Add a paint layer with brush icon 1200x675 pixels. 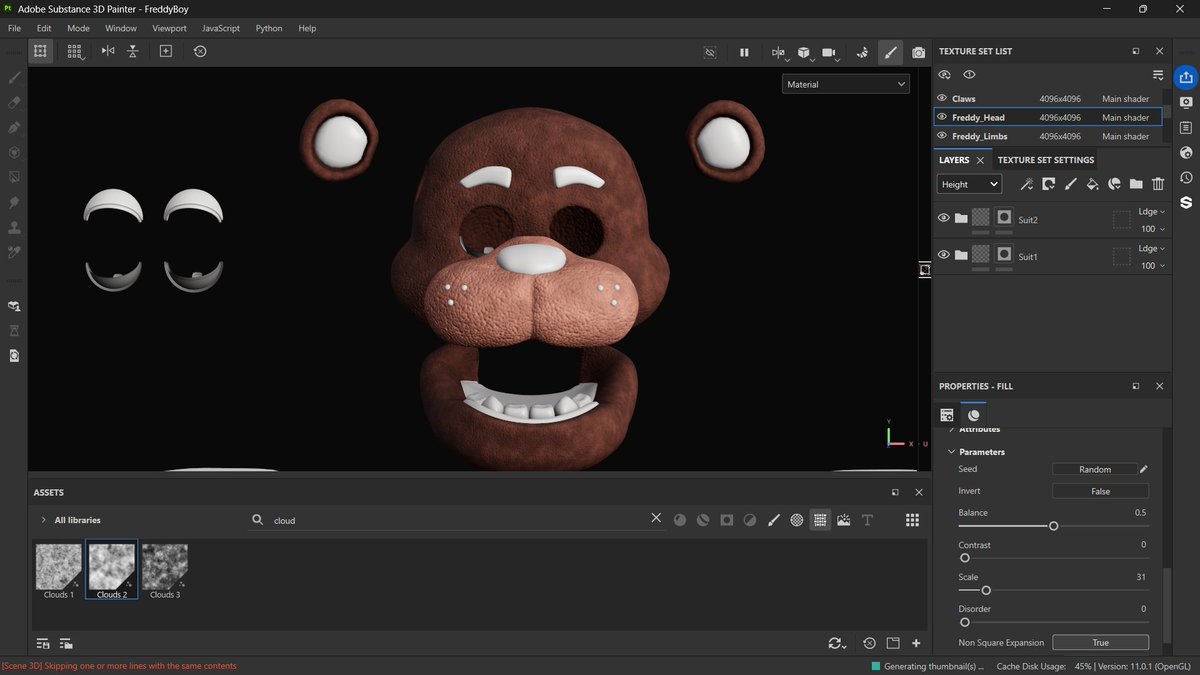pos(1070,184)
